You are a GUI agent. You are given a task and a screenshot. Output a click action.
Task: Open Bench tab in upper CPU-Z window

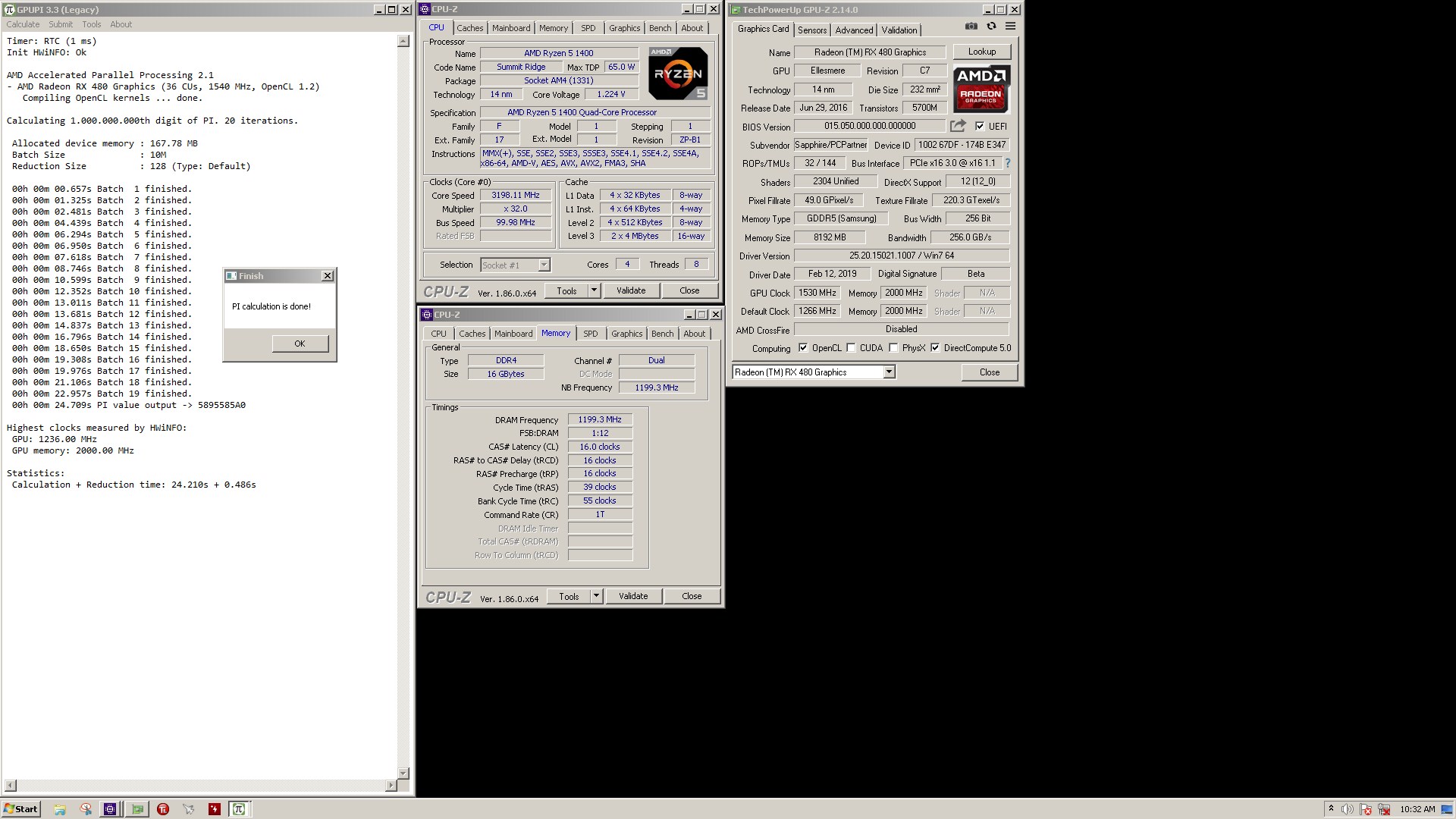coord(661,28)
